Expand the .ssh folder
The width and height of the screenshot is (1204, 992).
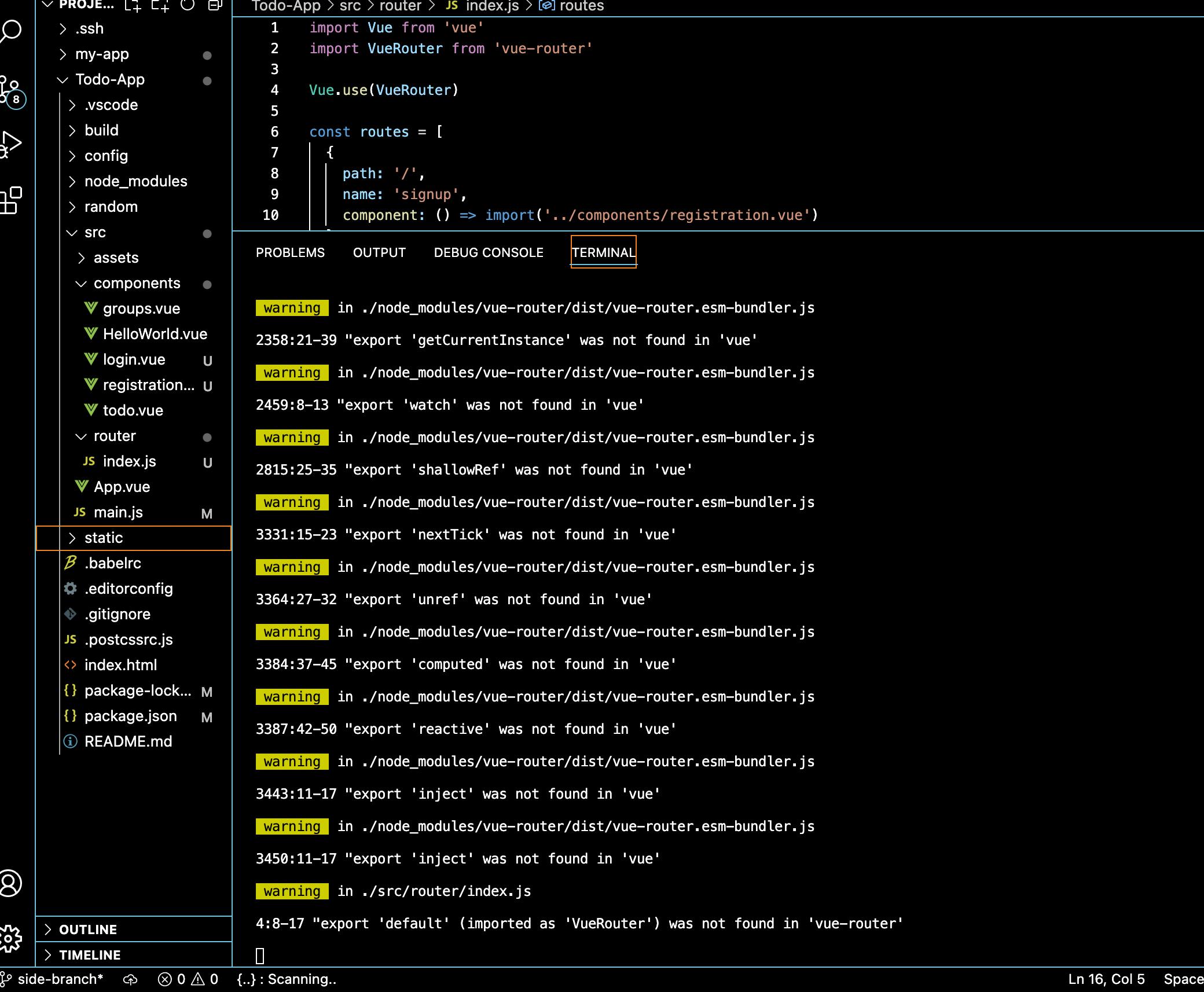pos(134,28)
